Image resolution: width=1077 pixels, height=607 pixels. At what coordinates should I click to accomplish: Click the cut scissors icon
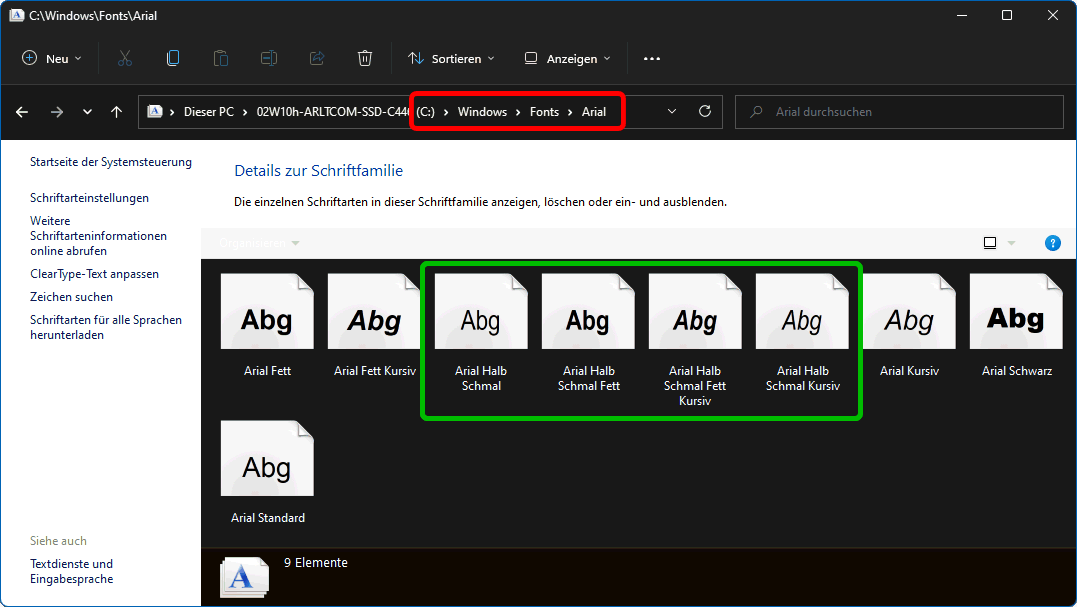[x=125, y=59]
